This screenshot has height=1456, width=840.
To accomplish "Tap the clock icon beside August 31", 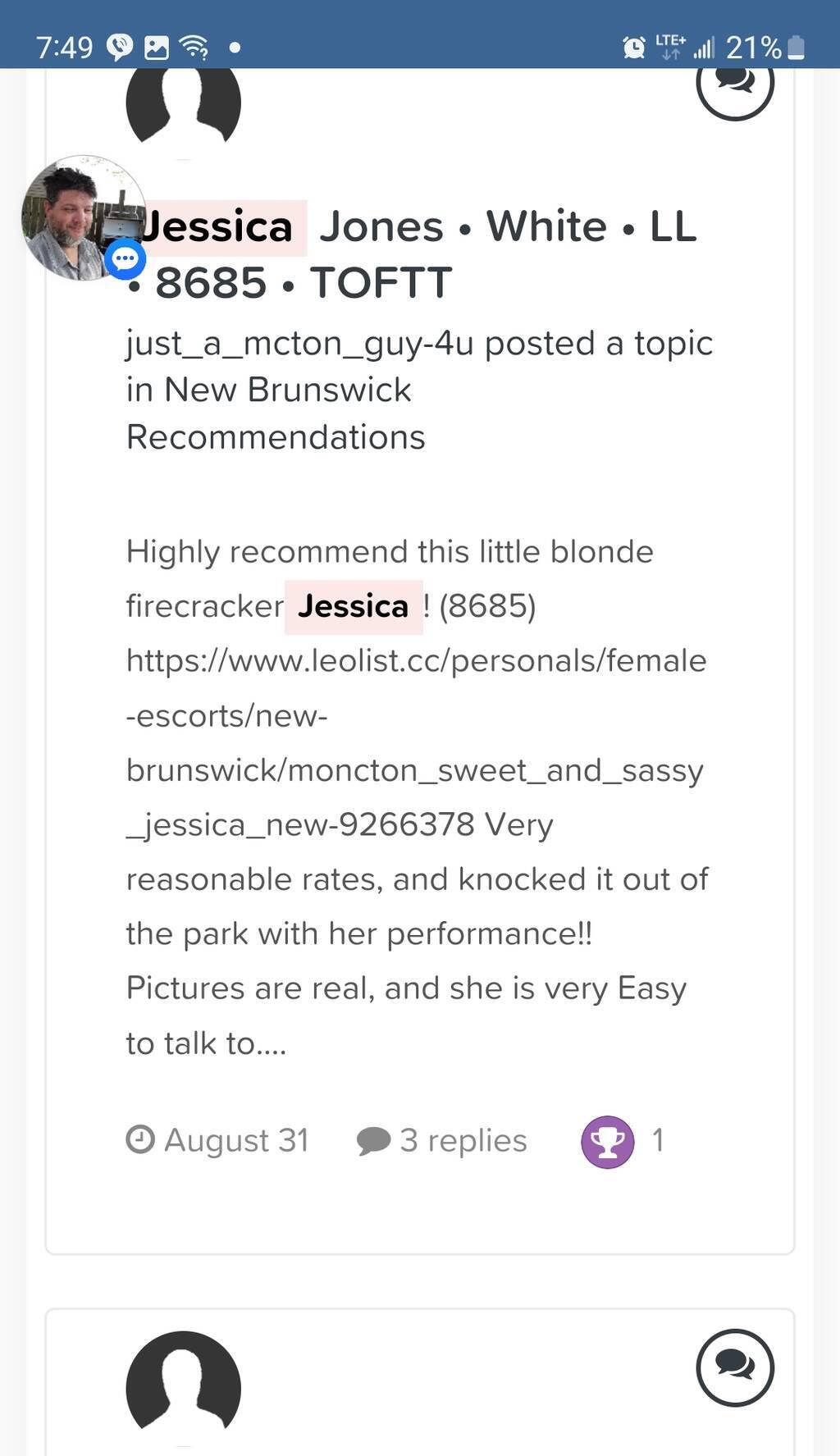I will point(140,1139).
